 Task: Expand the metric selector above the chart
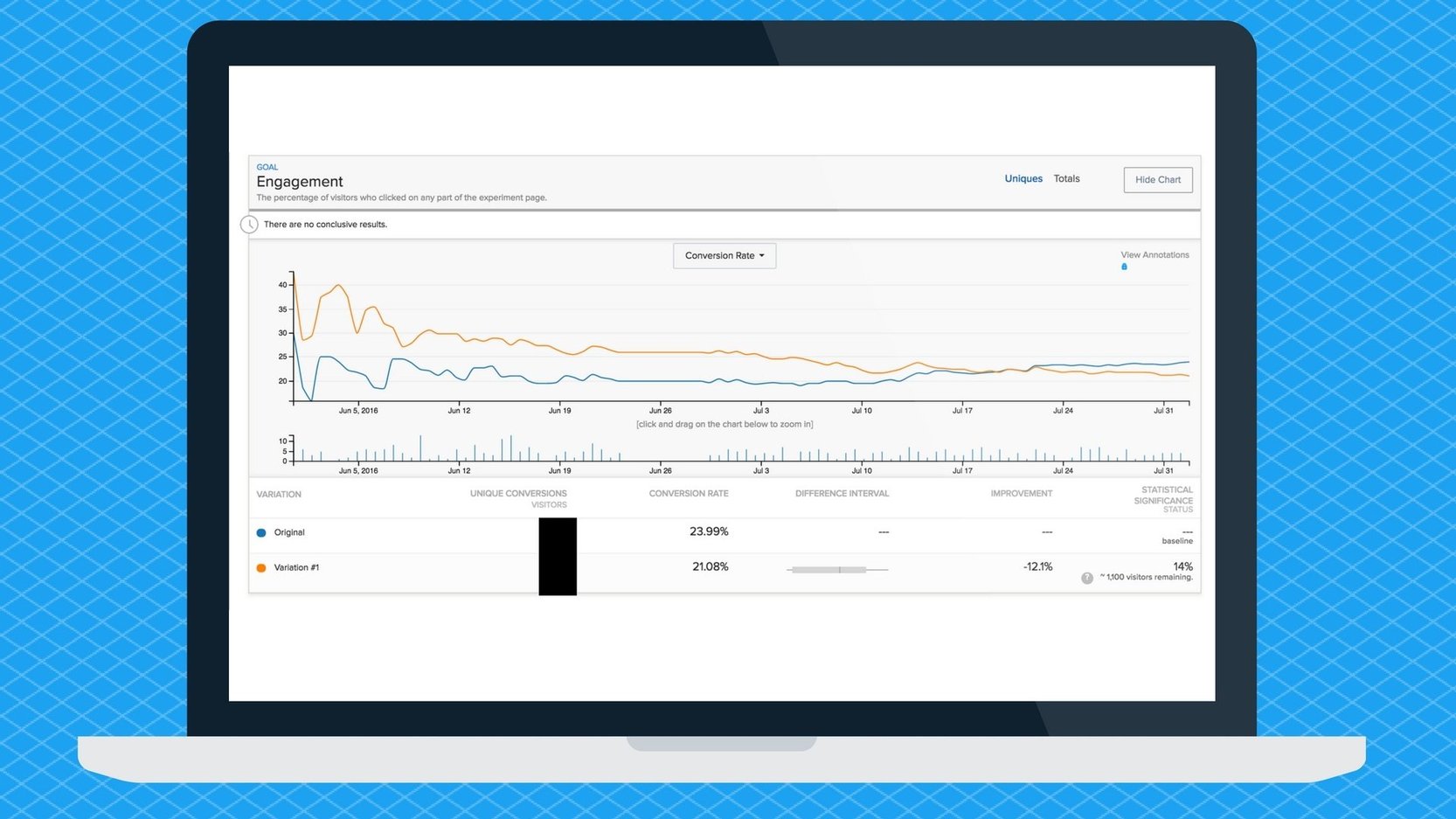724,255
